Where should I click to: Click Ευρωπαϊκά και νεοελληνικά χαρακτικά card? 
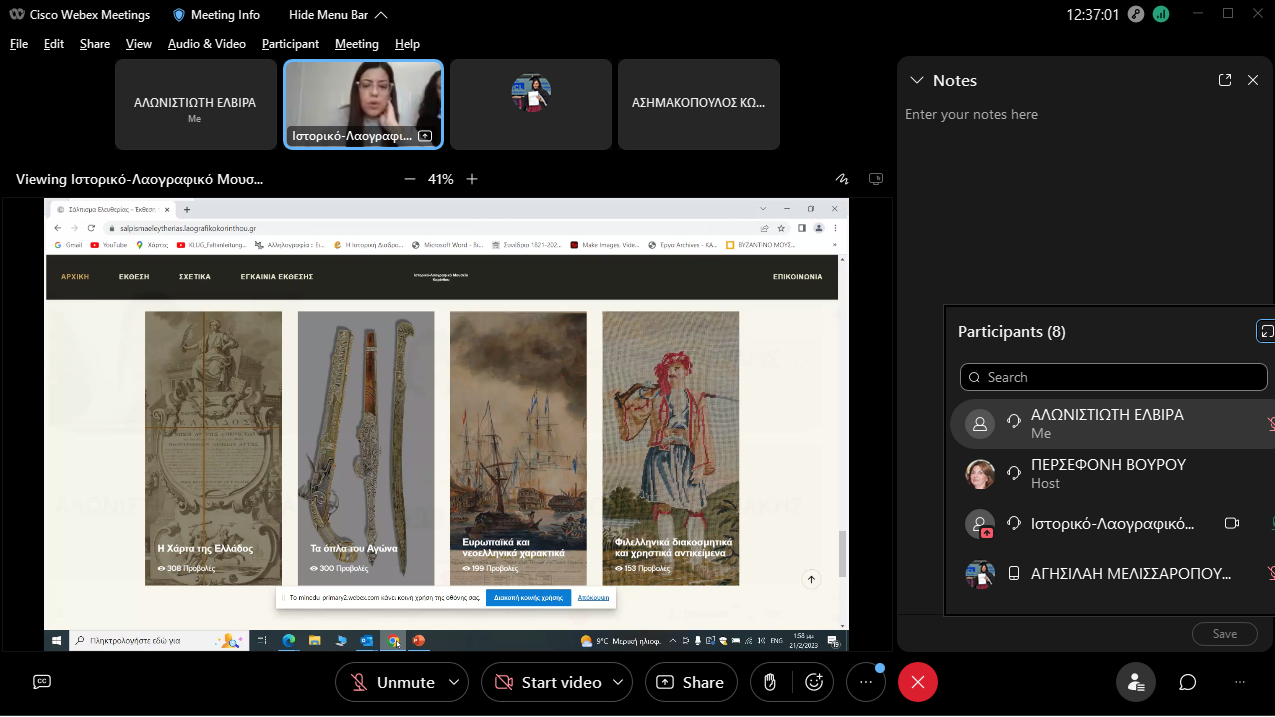[518, 448]
